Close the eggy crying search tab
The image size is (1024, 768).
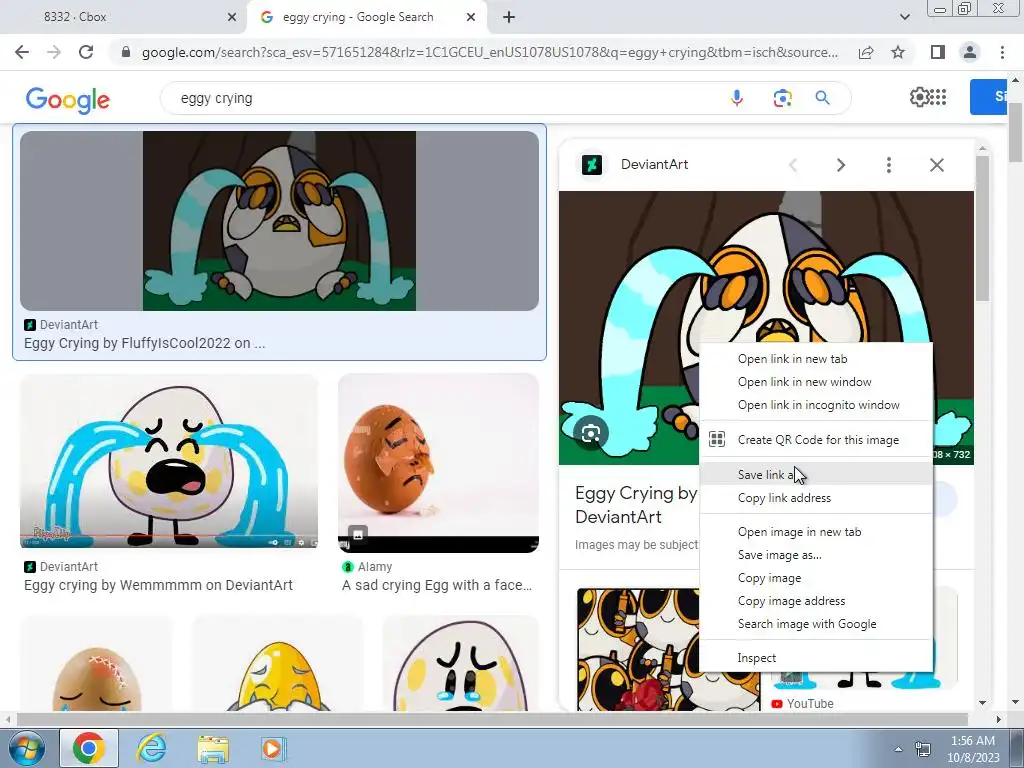[x=471, y=18]
